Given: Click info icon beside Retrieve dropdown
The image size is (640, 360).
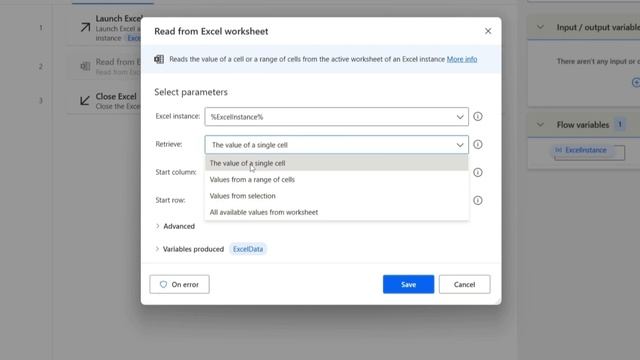Looking at the screenshot, I should [x=478, y=144].
